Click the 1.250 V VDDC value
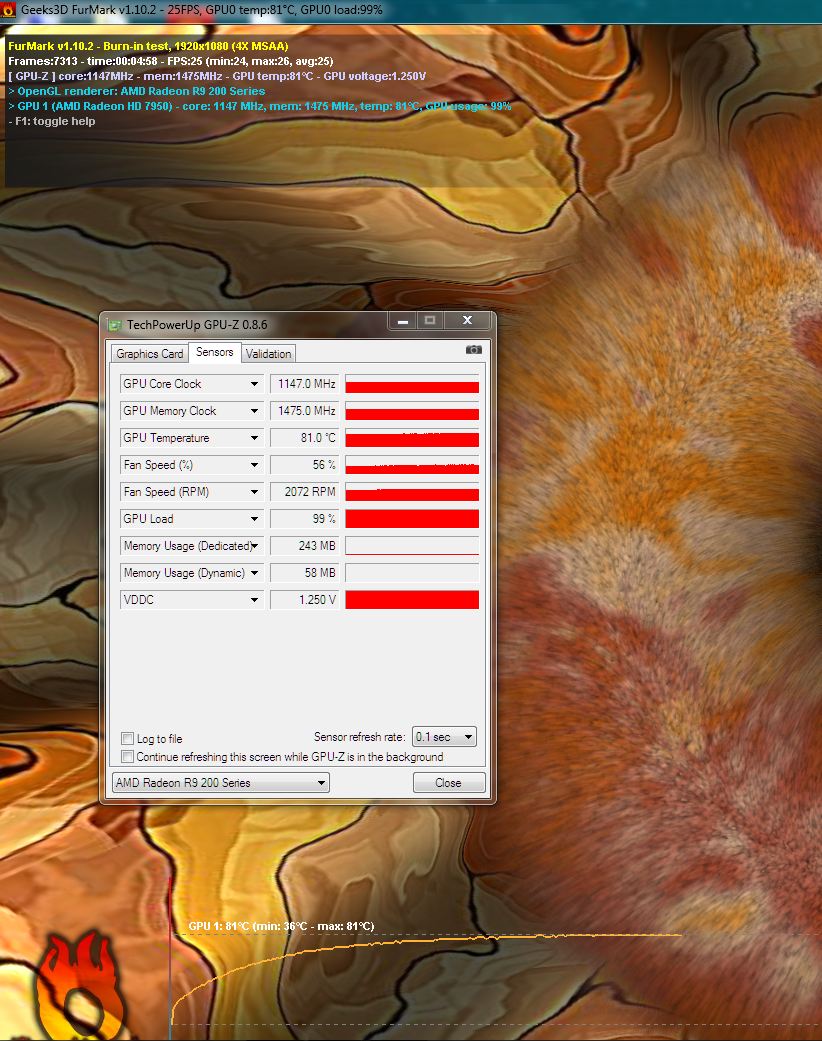 click(305, 600)
